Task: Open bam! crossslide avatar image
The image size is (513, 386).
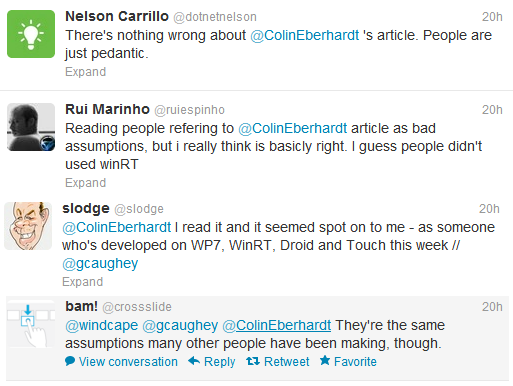Action: [x=31, y=324]
